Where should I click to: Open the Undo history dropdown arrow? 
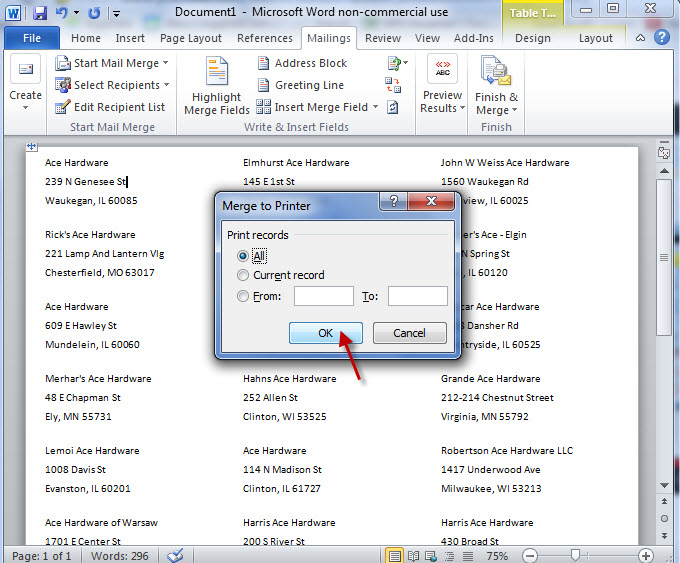[76, 13]
